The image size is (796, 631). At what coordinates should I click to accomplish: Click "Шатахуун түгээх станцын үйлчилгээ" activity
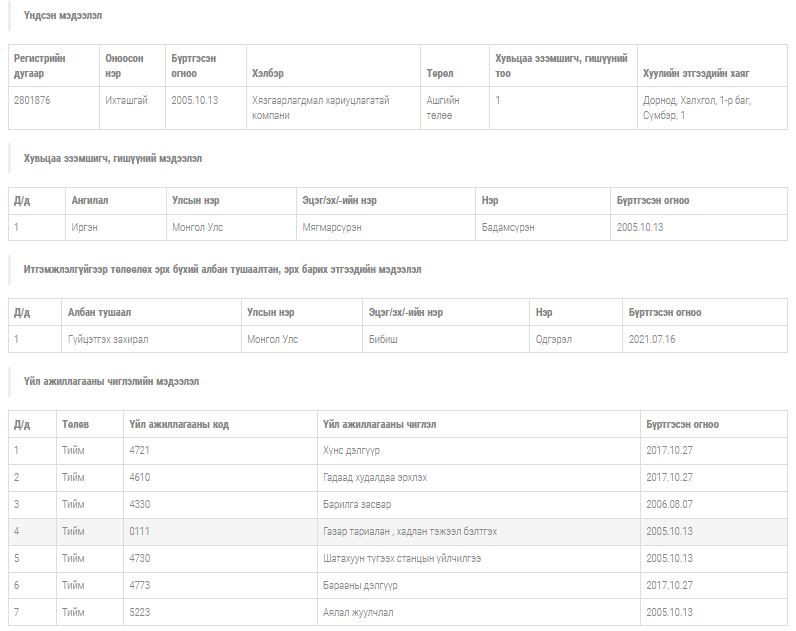tap(402, 558)
